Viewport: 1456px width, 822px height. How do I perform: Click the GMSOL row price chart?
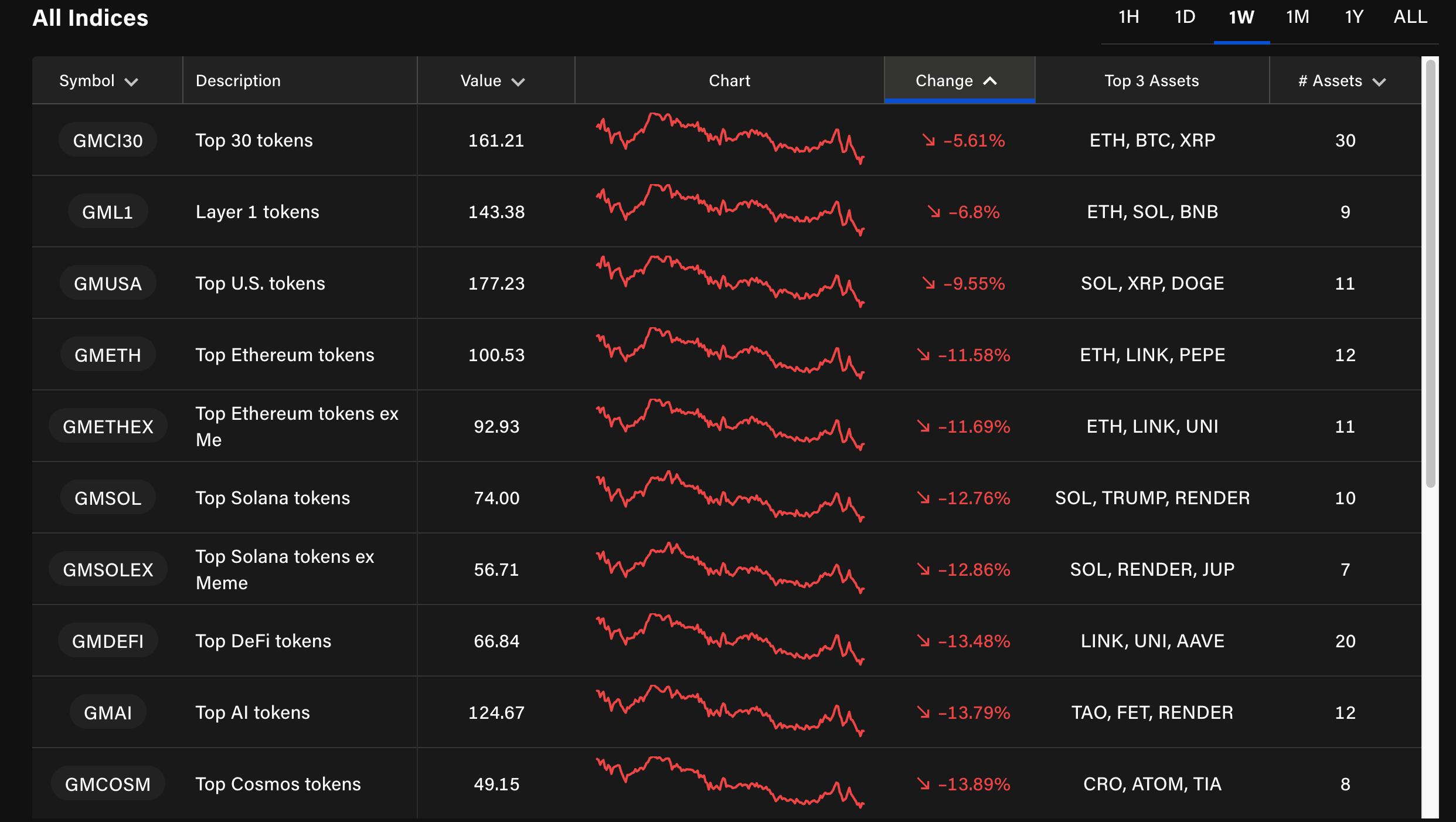click(x=730, y=497)
